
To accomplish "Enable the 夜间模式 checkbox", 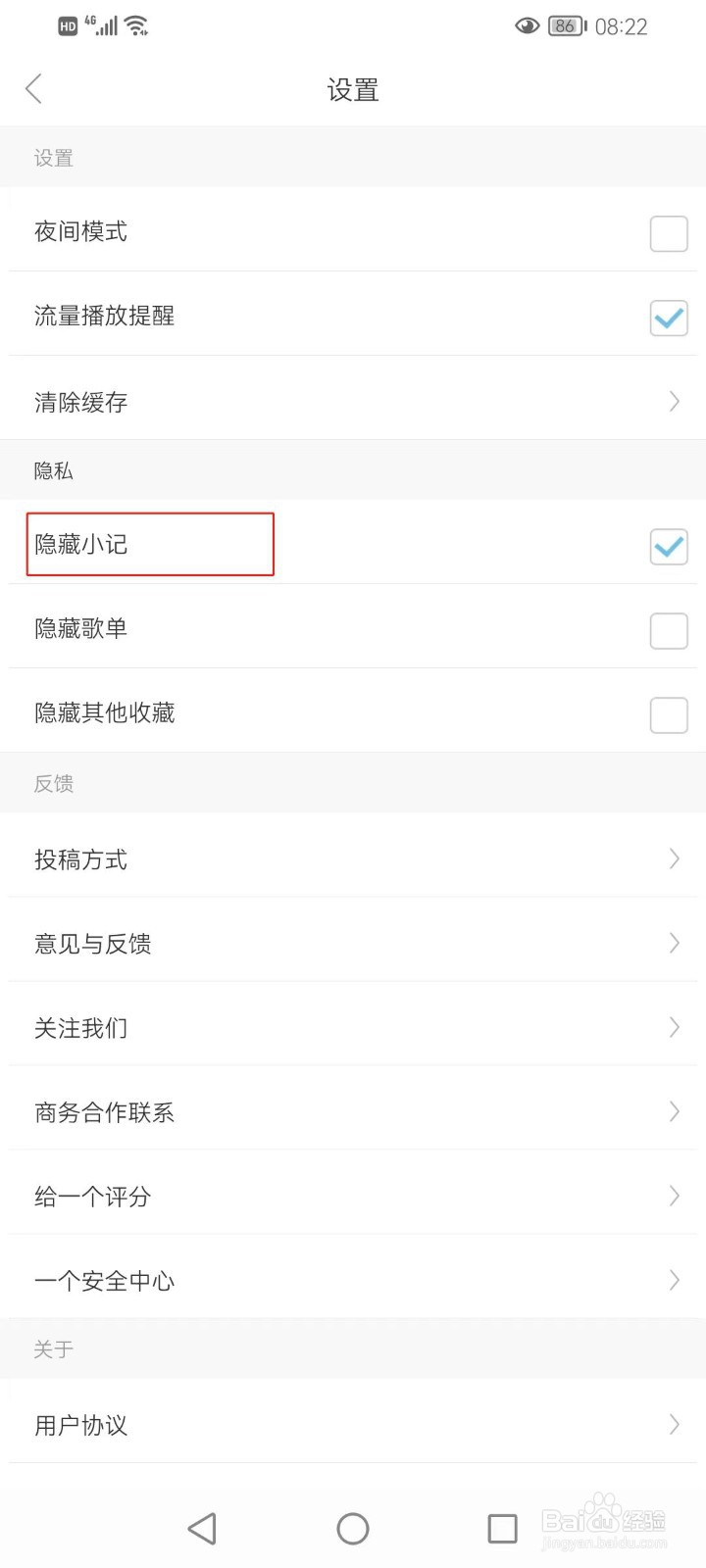I will pos(669,233).
